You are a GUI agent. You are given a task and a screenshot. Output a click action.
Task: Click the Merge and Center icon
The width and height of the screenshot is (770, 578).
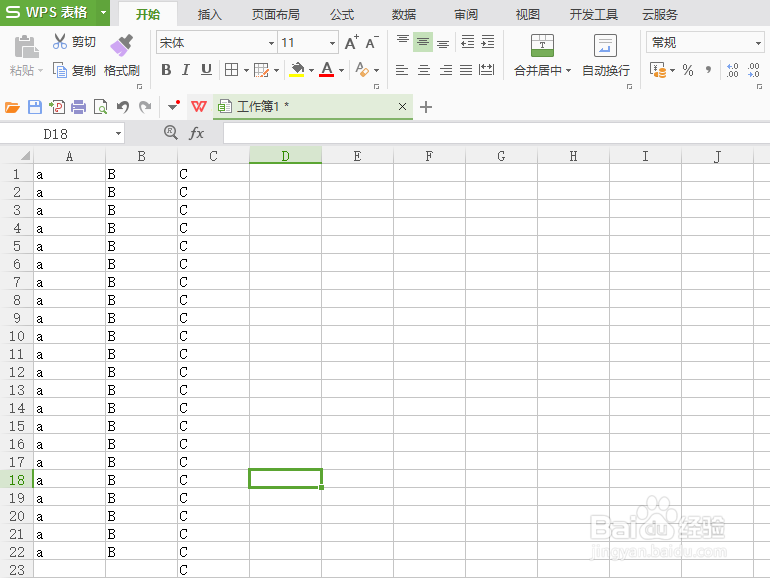(x=542, y=45)
